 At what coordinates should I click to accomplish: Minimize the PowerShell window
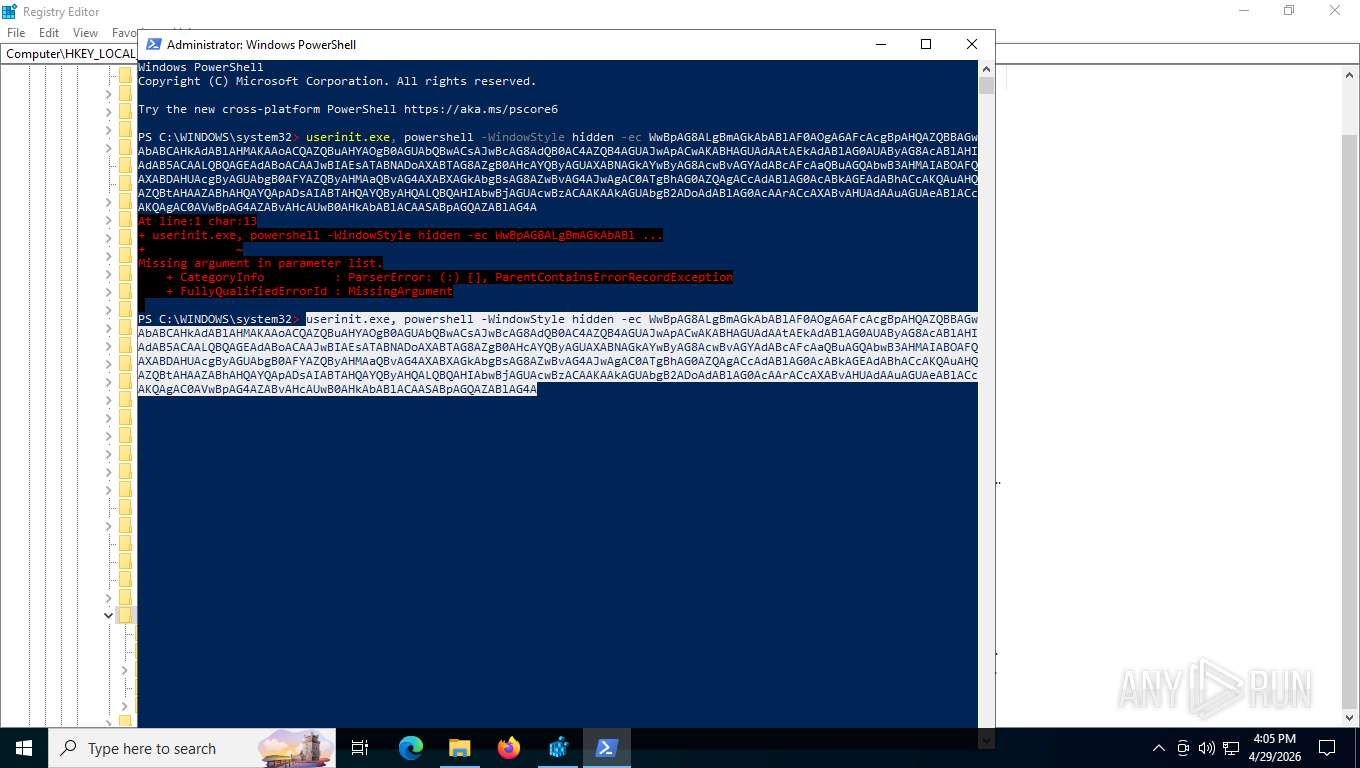[x=880, y=44]
